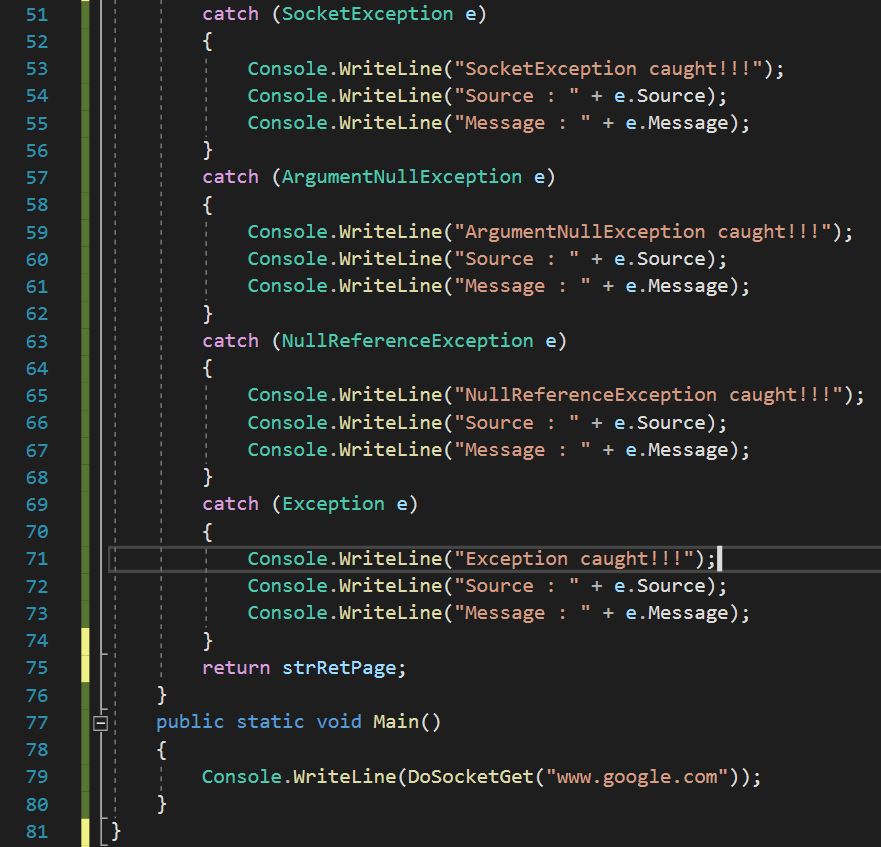881x847 pixels.
Task: Click the "return" keyword on line 75
Action: tap(236, 668)
